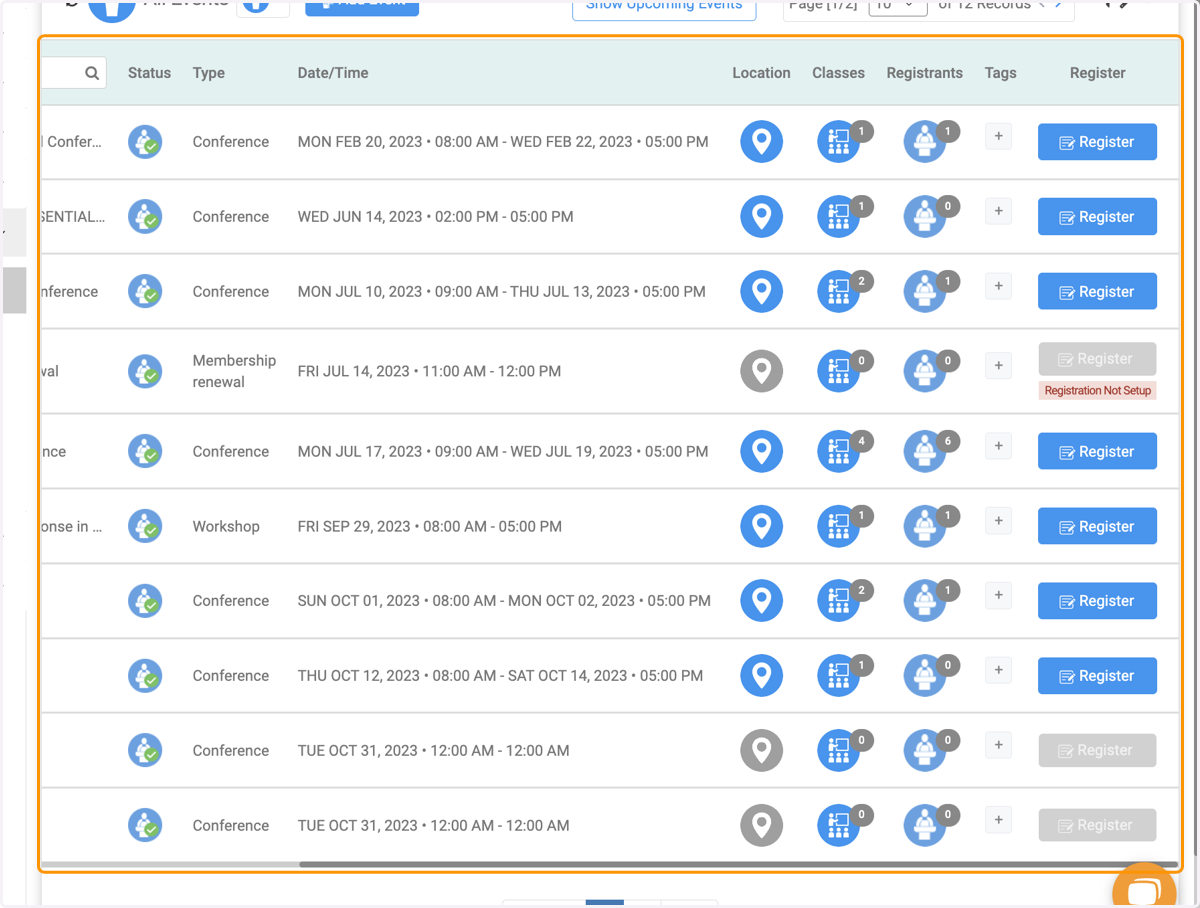Click status icon for Workshop event

[x=145, y=526]
